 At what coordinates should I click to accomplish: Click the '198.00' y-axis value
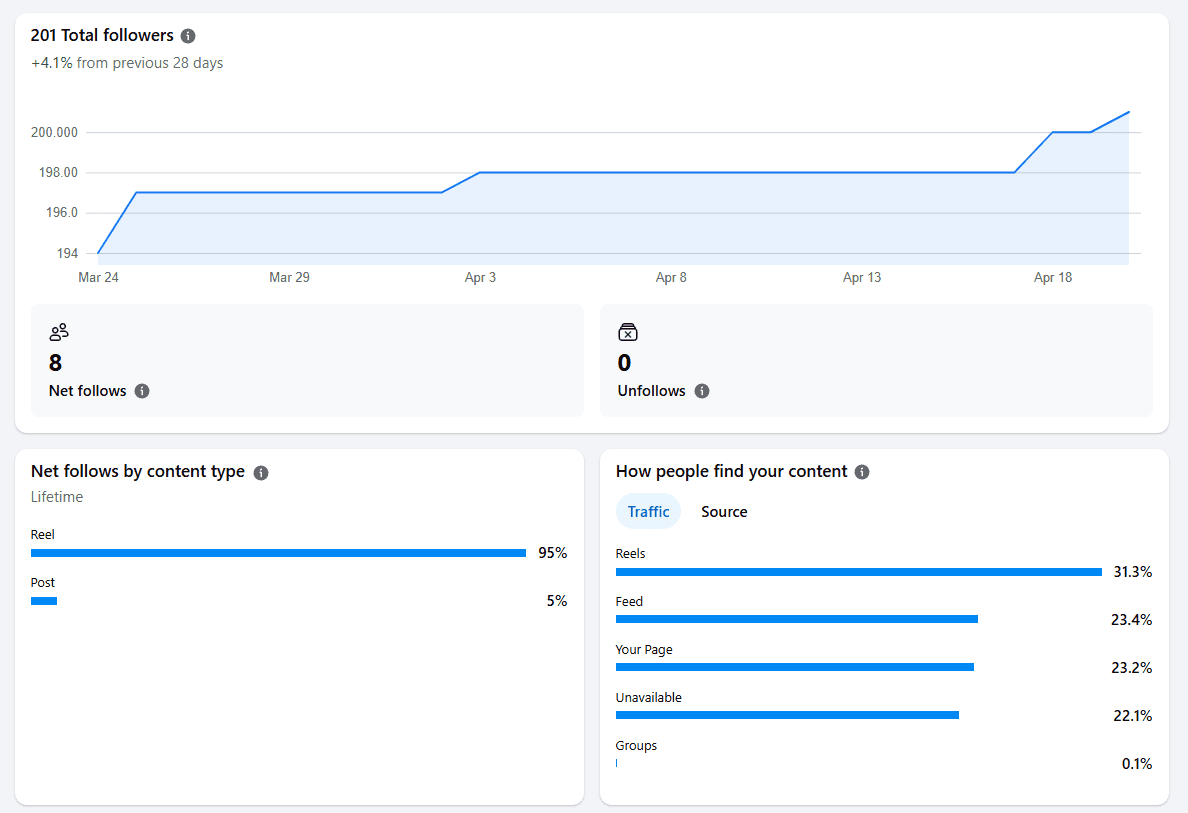pos(58,173)
